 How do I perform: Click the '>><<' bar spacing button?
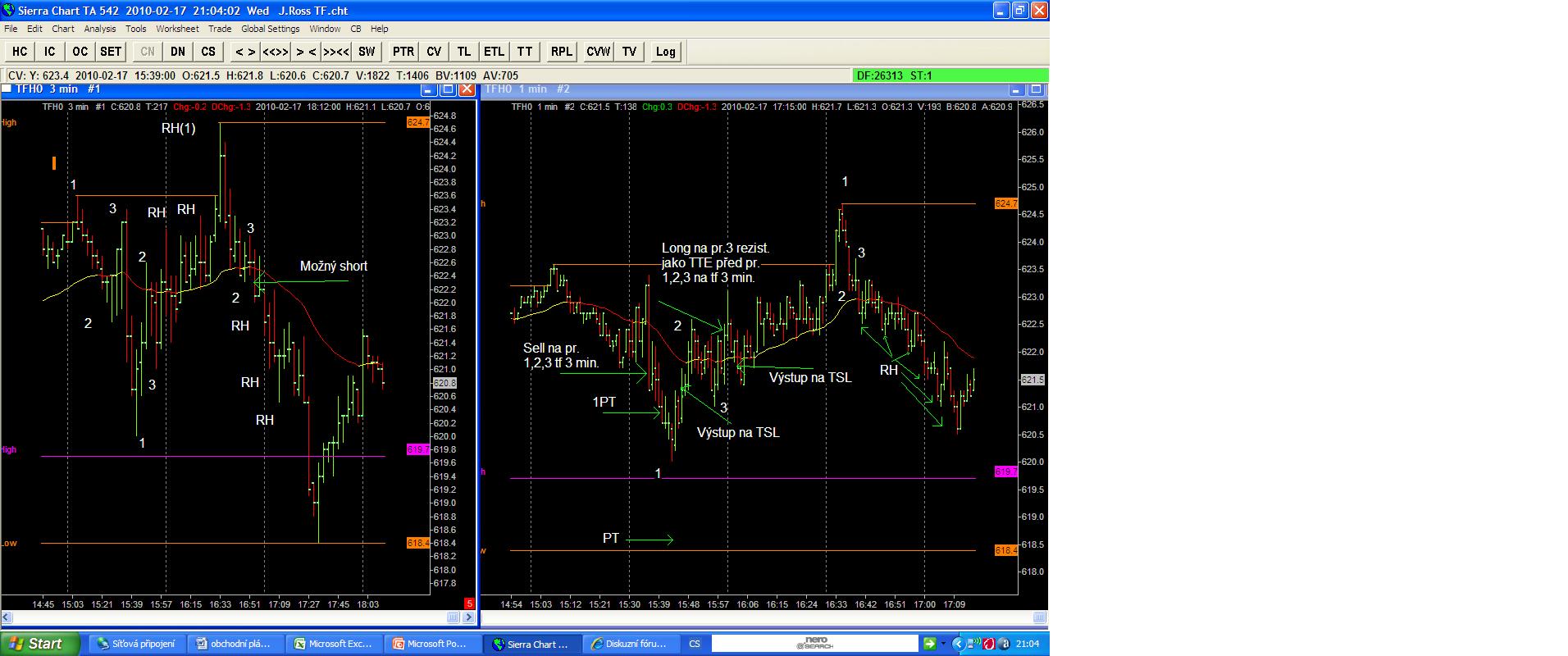click(336, 52)
